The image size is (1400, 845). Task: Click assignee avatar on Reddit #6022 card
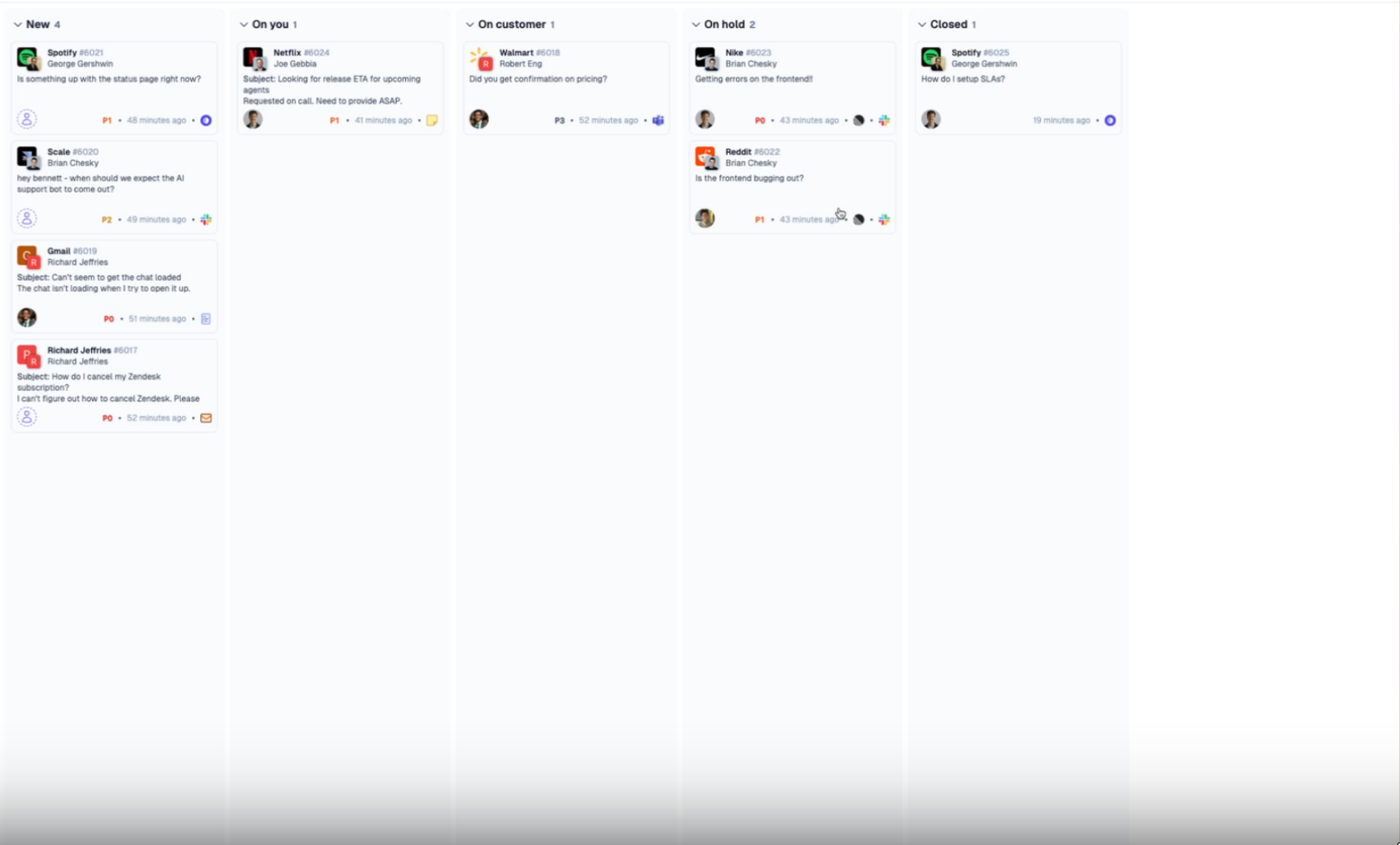tap(705, 218)
